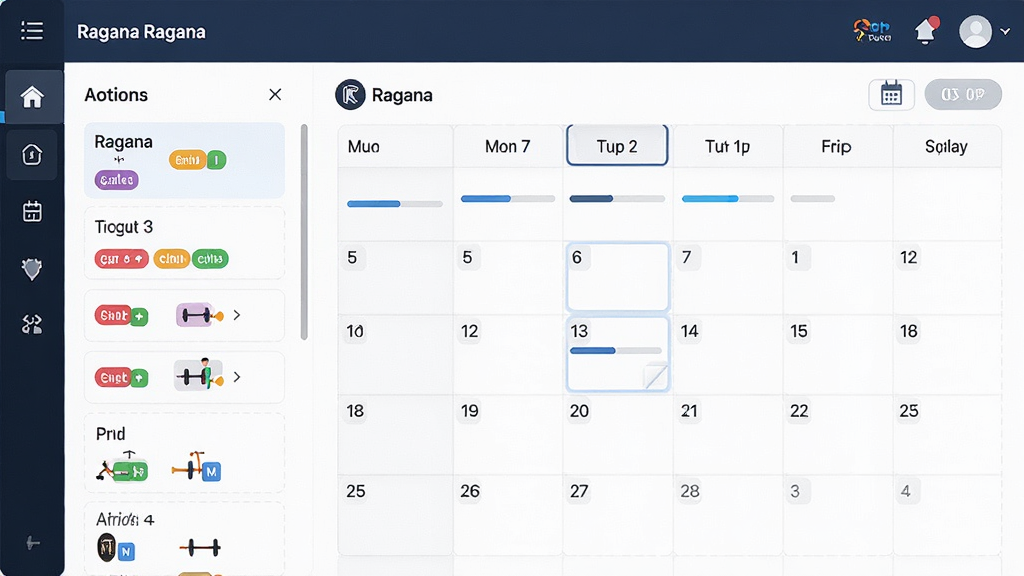Screen dimensions: 1024x576
Task: Click the purple dumbbell icon
Action: pos(199,315)
